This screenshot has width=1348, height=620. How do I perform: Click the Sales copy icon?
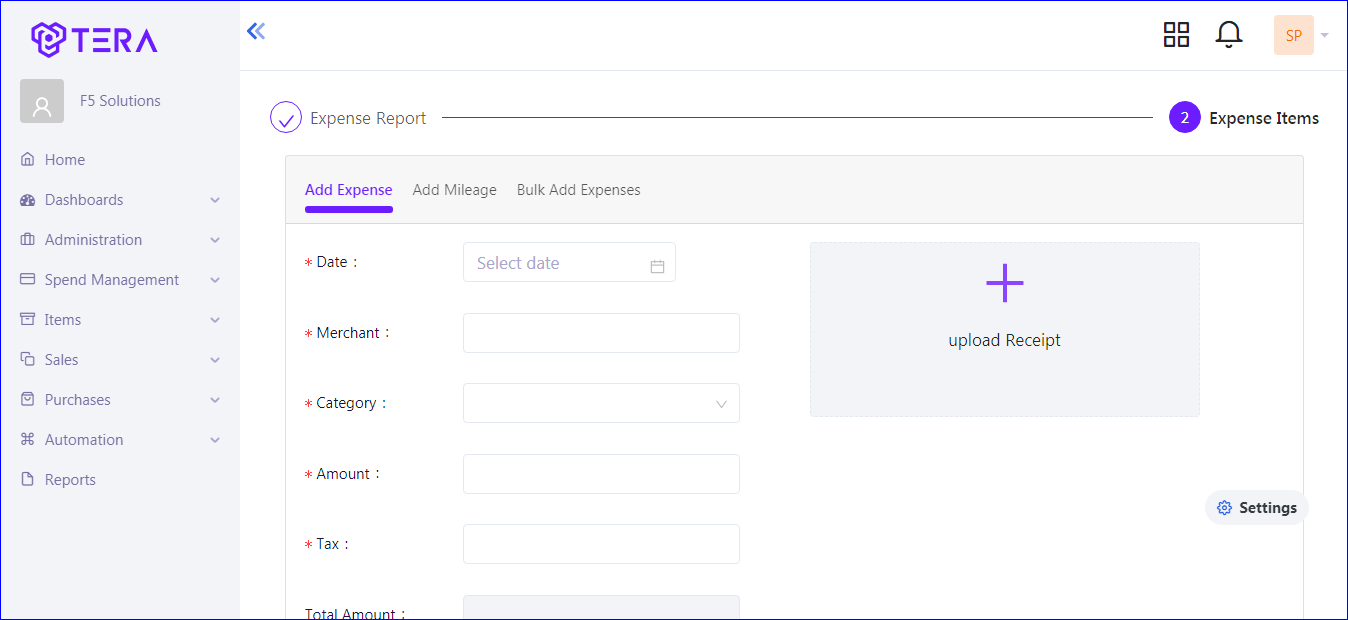tap(27, 360)
